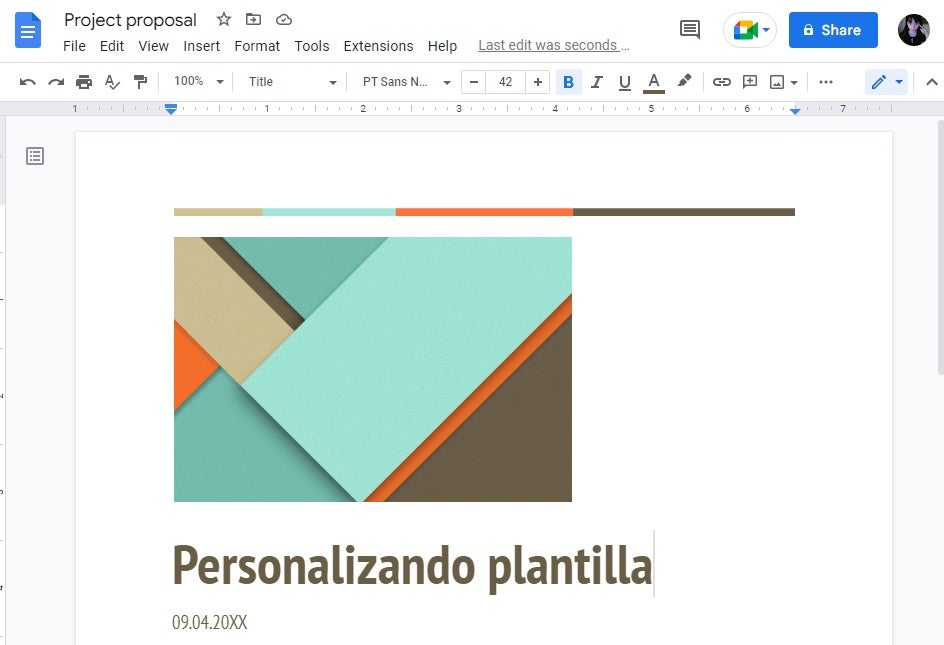Select the Paint format tool

tap(140, 82)
